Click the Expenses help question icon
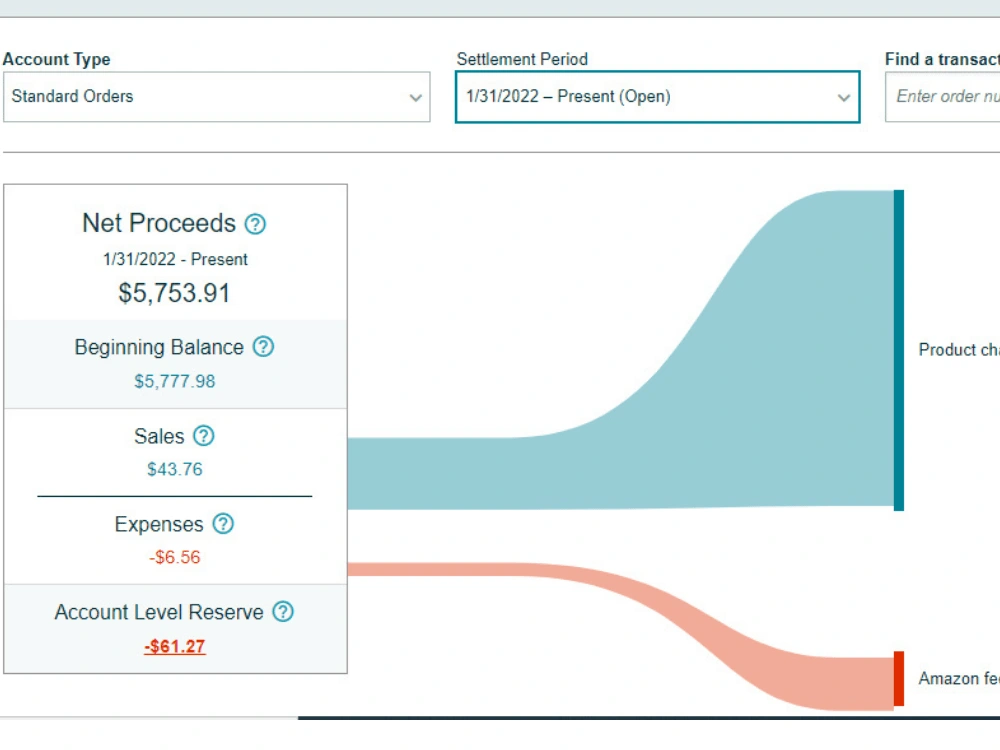This screenshot has height=750, width=1000. click(x=223, y=524)
